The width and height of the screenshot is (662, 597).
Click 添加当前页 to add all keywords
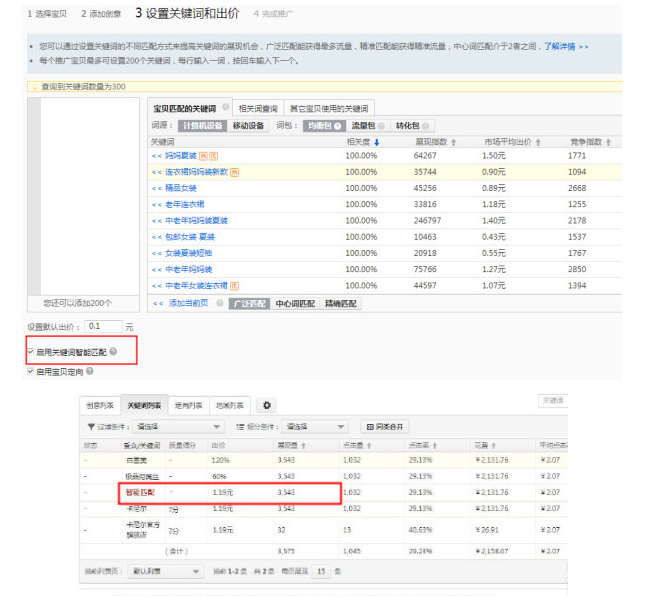pyautogui.click(x=186, y=303)
